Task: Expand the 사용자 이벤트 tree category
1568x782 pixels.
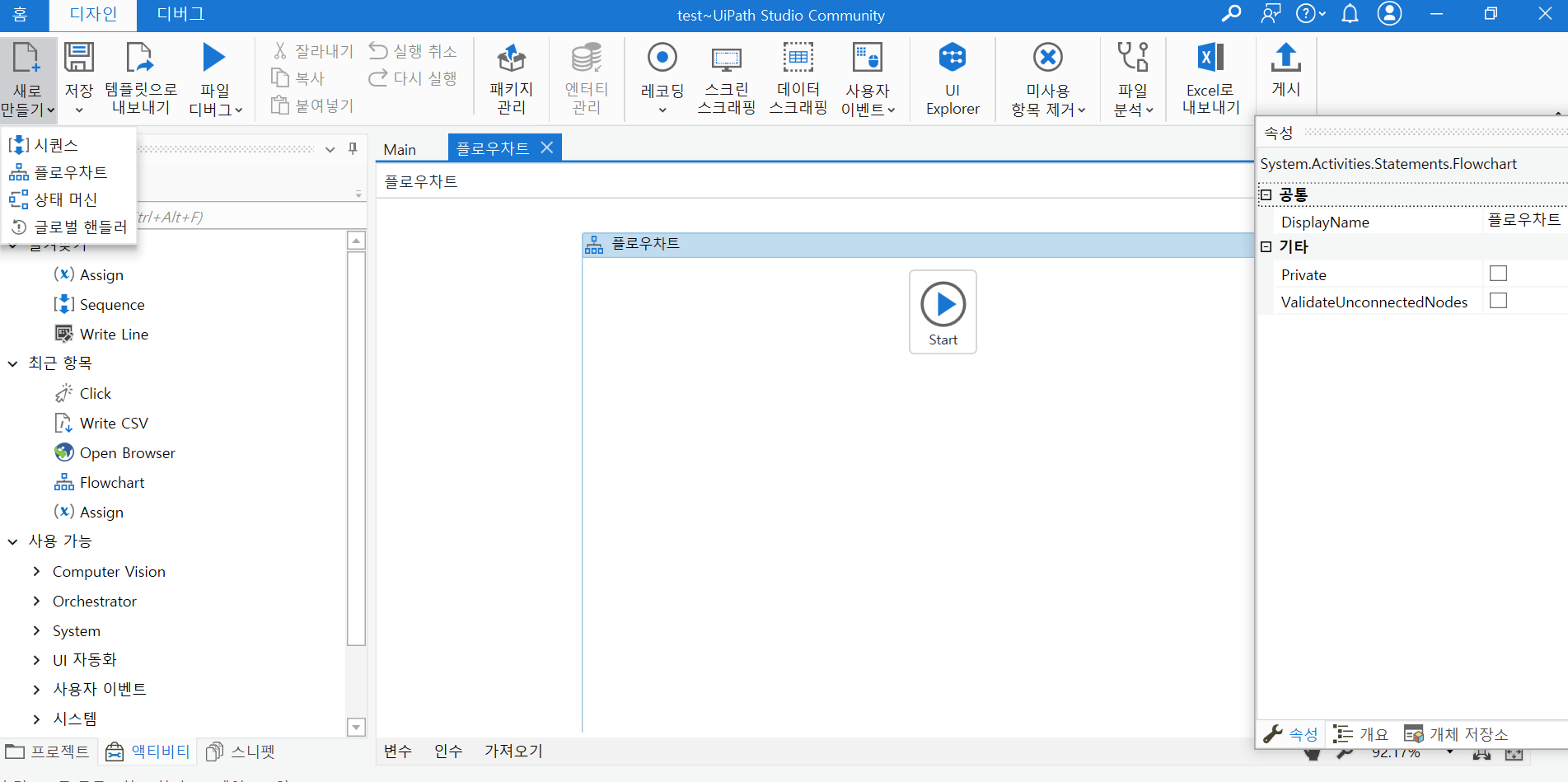Action: 36,689
